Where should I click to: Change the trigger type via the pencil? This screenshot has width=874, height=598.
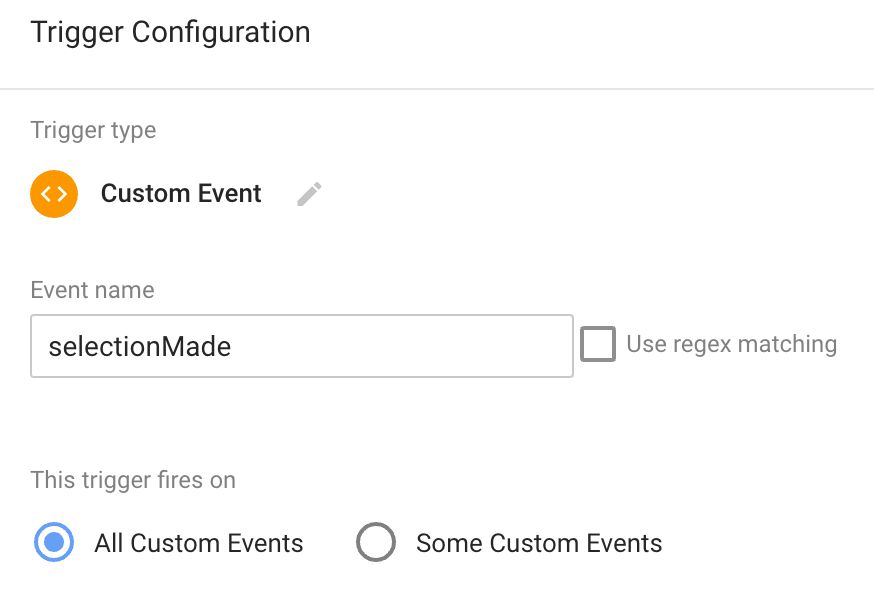click(x=309, y=194)
